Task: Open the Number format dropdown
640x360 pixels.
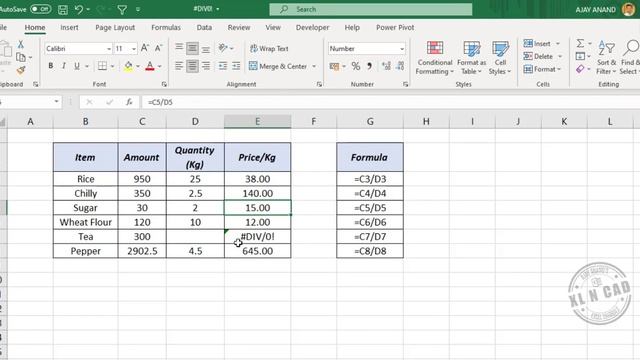Action: click(x=402, y=49)
